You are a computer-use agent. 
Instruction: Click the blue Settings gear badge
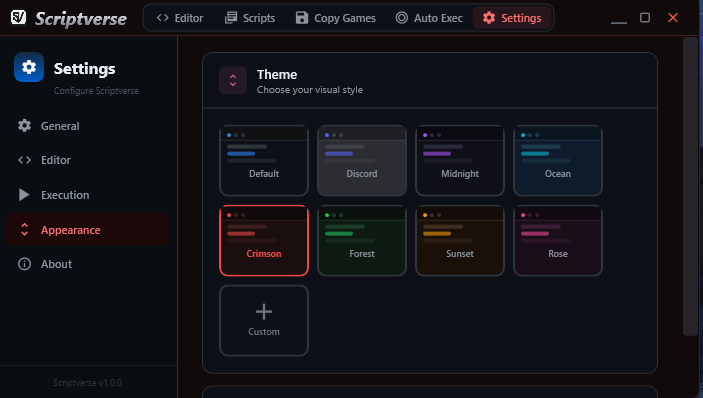29,67
